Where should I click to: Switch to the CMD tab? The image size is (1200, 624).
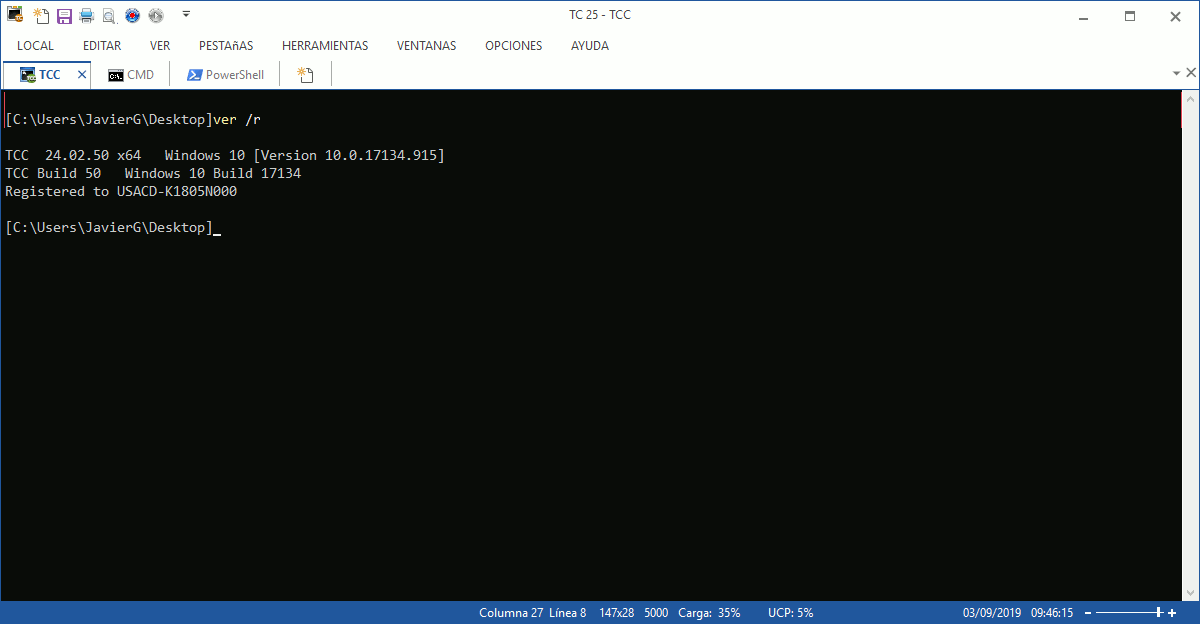click(x=132, y=75)
